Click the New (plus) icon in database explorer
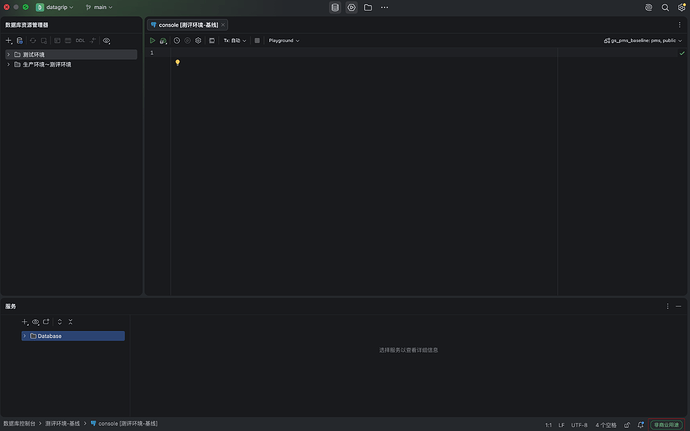Image resolution: width=690 pixels, height=431 pixels. (8, 41)
